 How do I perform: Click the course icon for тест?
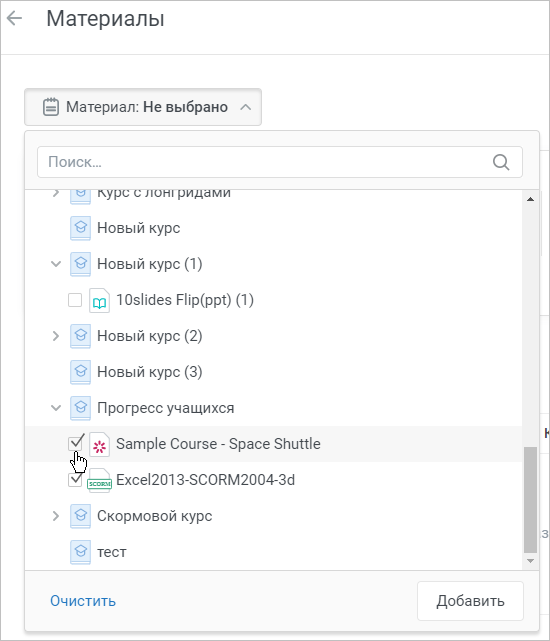[80, 552]
